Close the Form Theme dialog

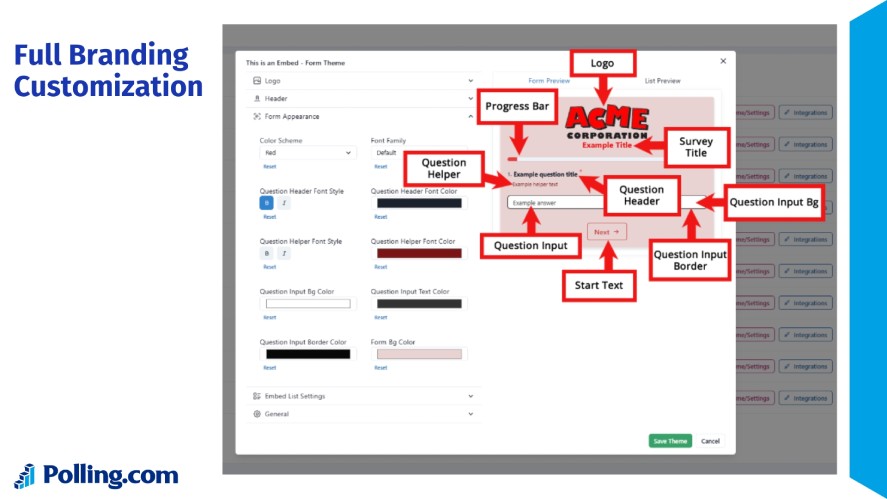(x=723, y=61)
